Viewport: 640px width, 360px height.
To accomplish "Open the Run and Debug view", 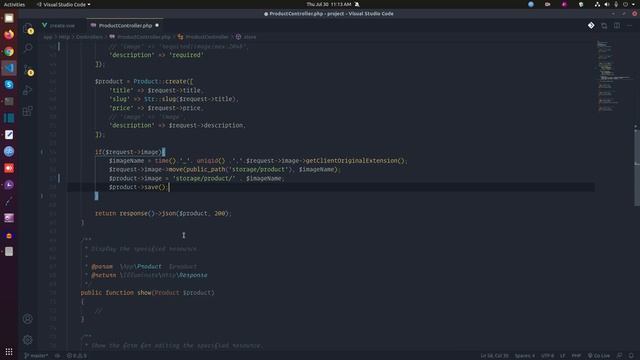I will coord(28,90).
